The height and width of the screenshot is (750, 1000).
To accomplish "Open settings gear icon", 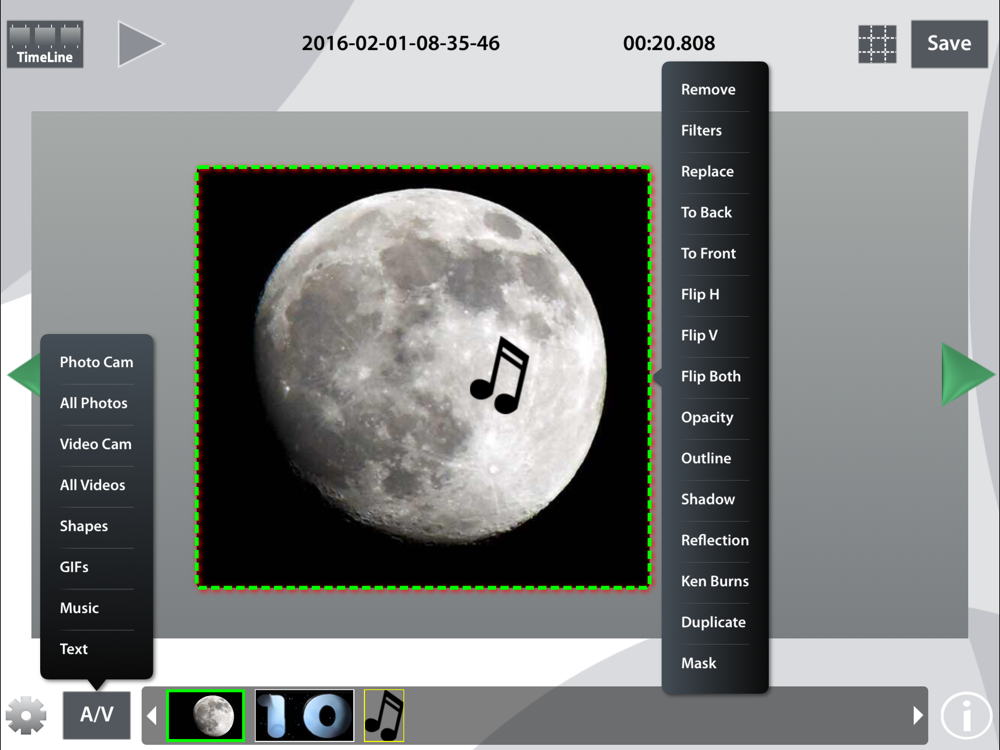I will point(26,716).
